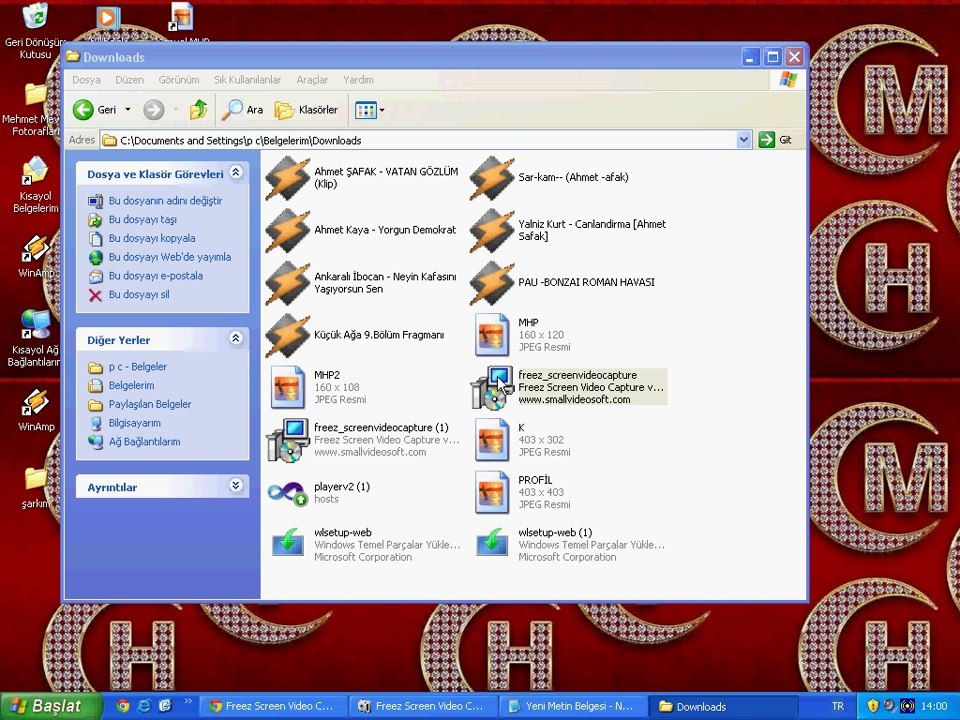The image size is (960, 720).
Task: Open the Görünüm menu
Action: point(179,80)
